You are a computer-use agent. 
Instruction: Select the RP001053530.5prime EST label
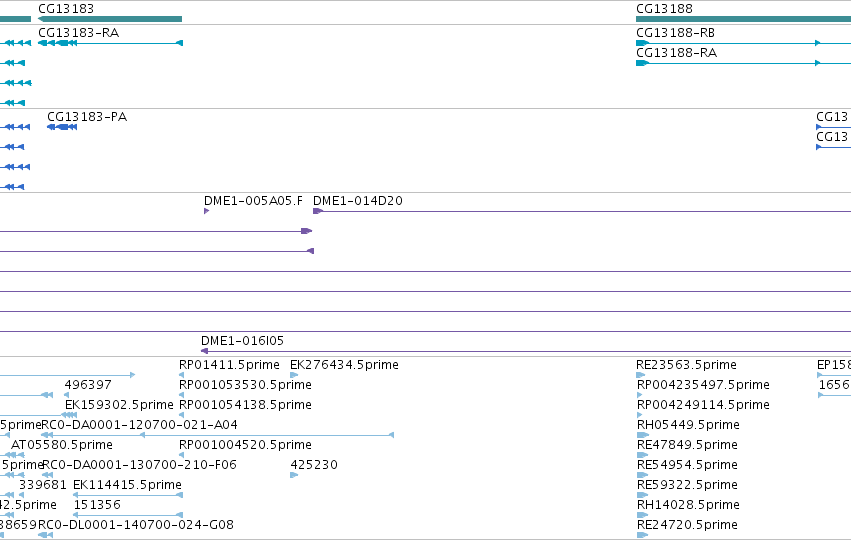(x=245, y=385)
